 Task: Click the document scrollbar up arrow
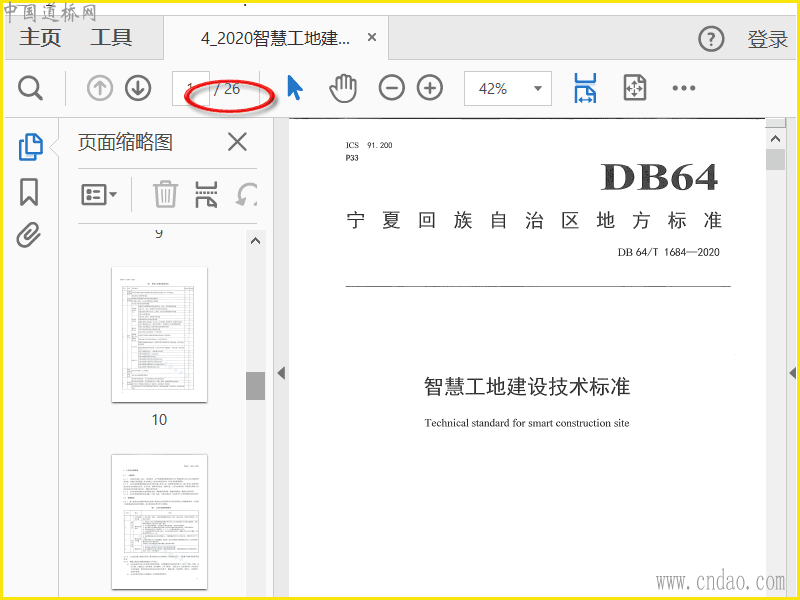tap(776, 139)
